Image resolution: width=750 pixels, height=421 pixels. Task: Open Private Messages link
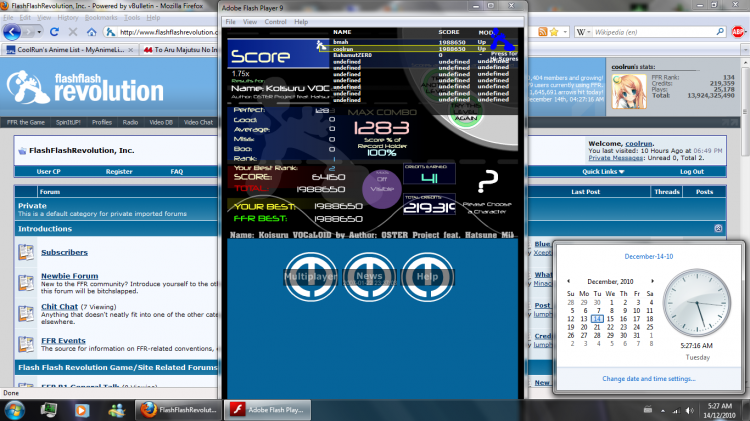tap(615, 158)
